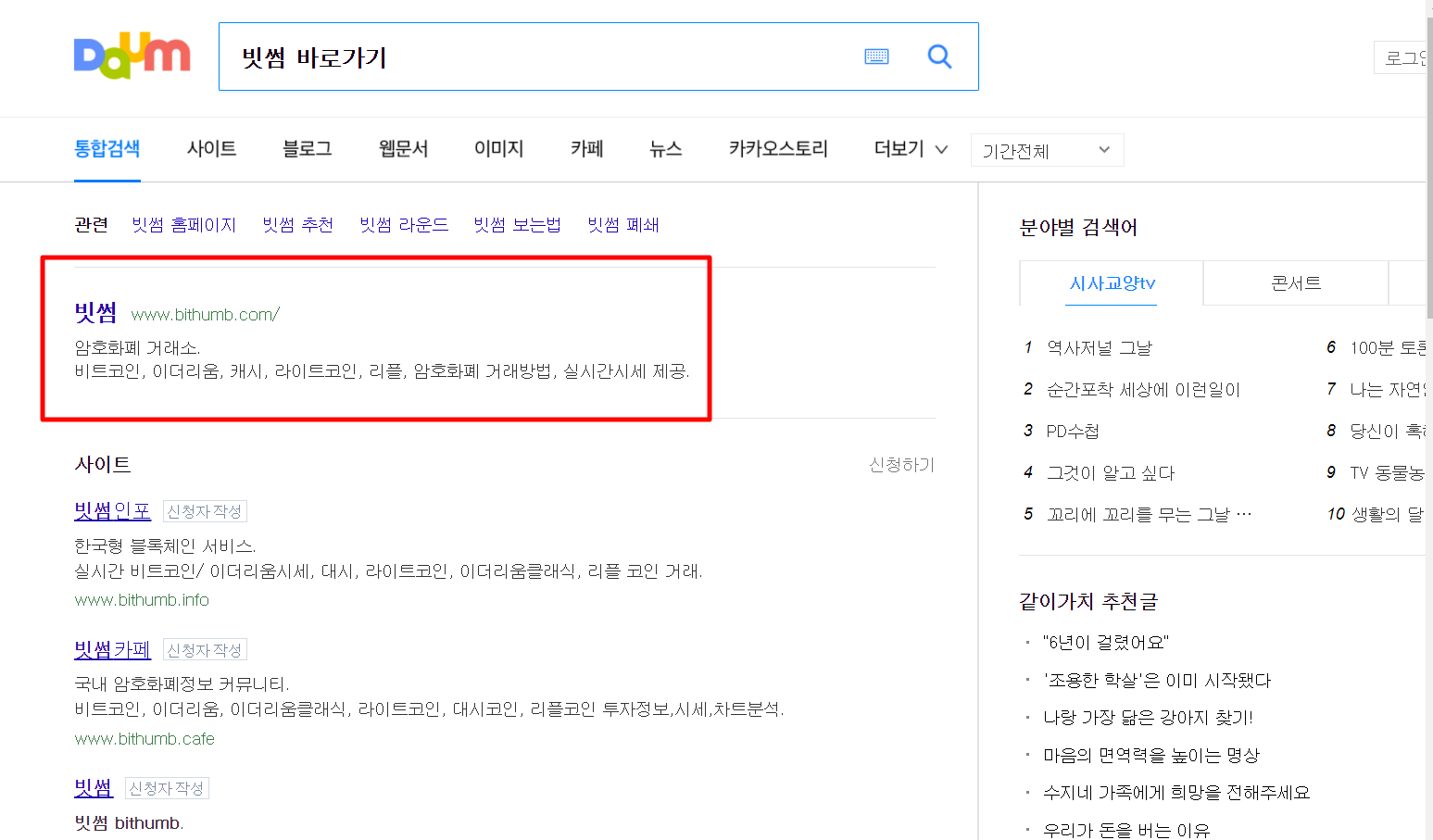Screen dimensions: 1433x840
Task: Switch to the 카페 tab
Action: click(586, 149)
